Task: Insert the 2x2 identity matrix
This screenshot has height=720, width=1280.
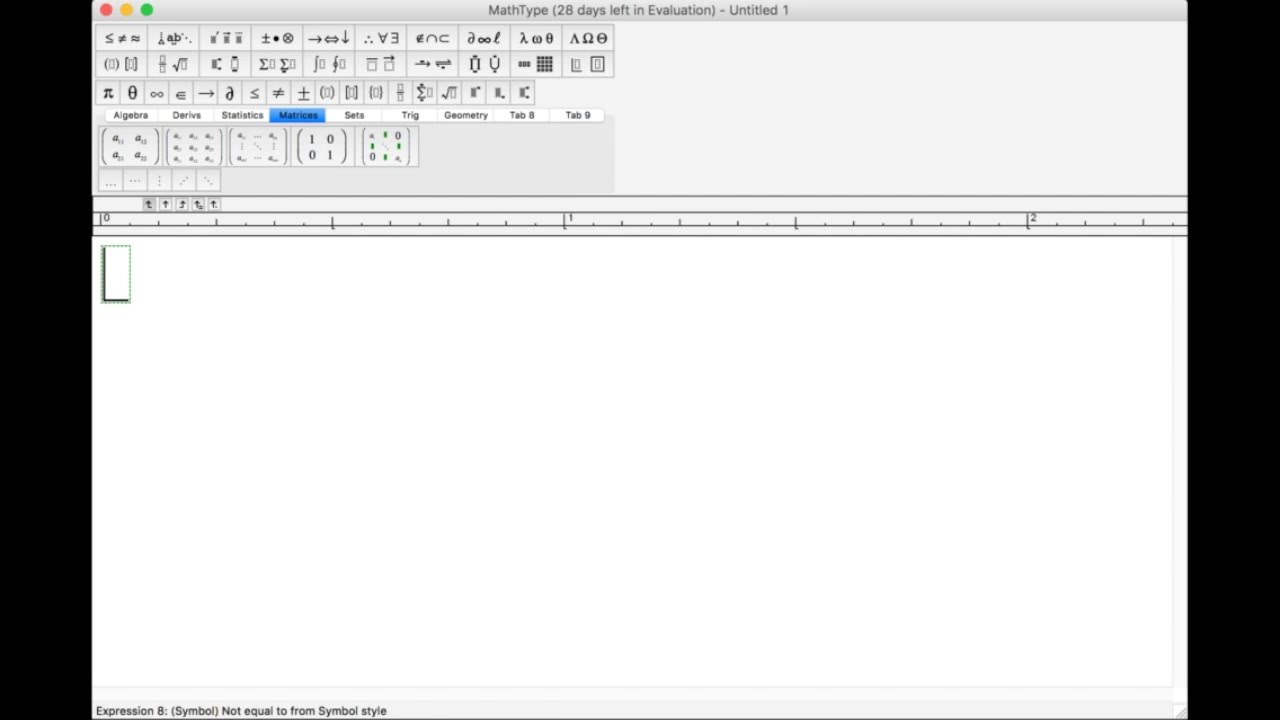Action: pos(322,147)
